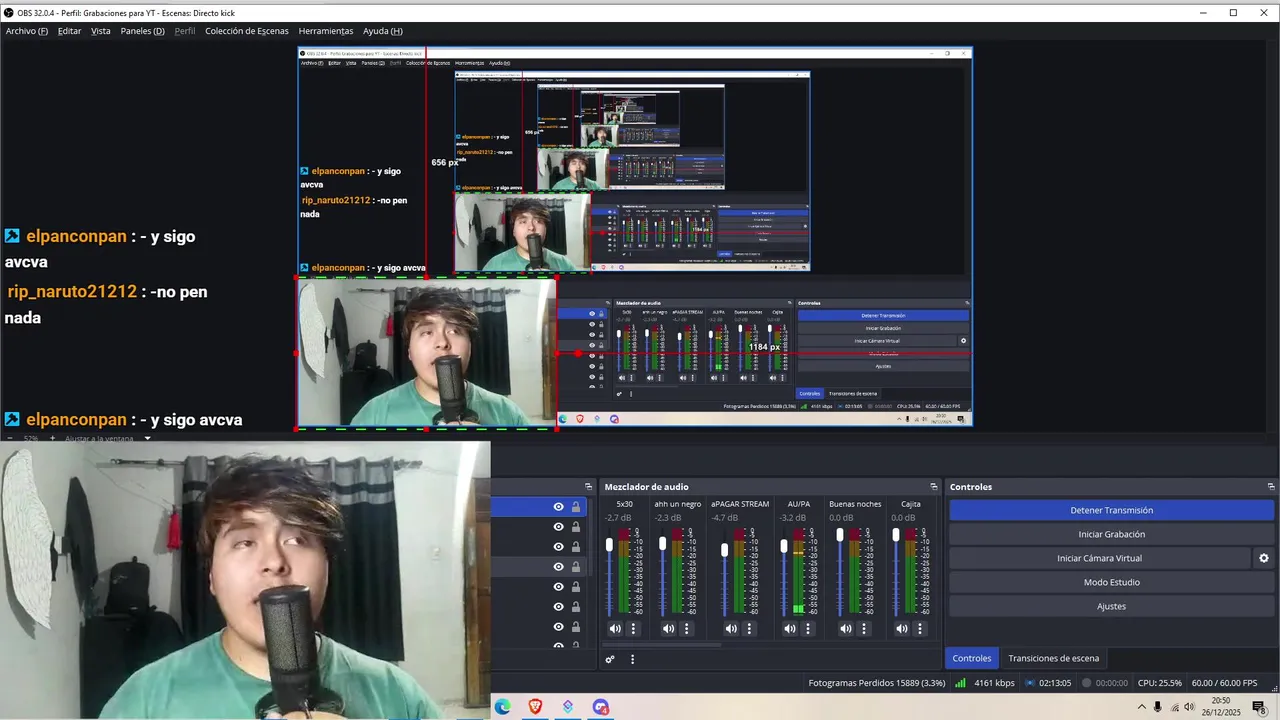Viewport: 1280px width, 720px height.
Task: Open the network icon in system tray
Action: tap(1173, 707)
